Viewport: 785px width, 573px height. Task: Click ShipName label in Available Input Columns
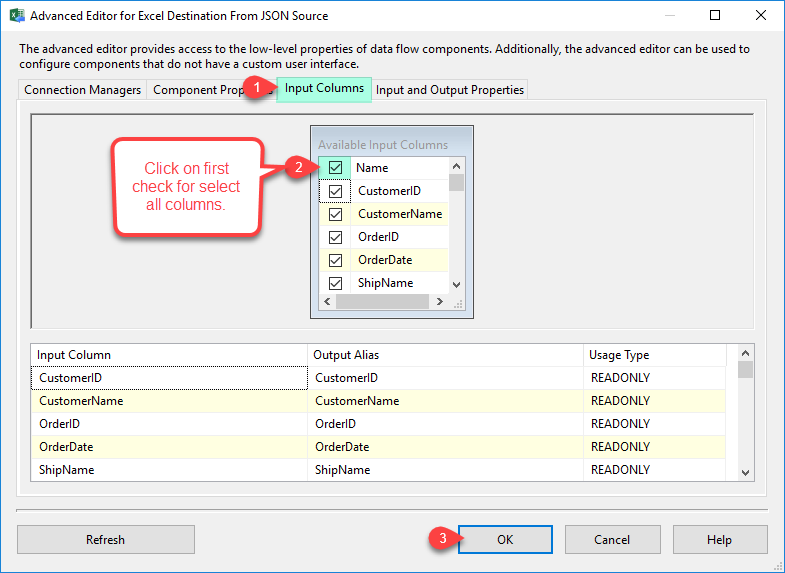[x=385, y=283]
